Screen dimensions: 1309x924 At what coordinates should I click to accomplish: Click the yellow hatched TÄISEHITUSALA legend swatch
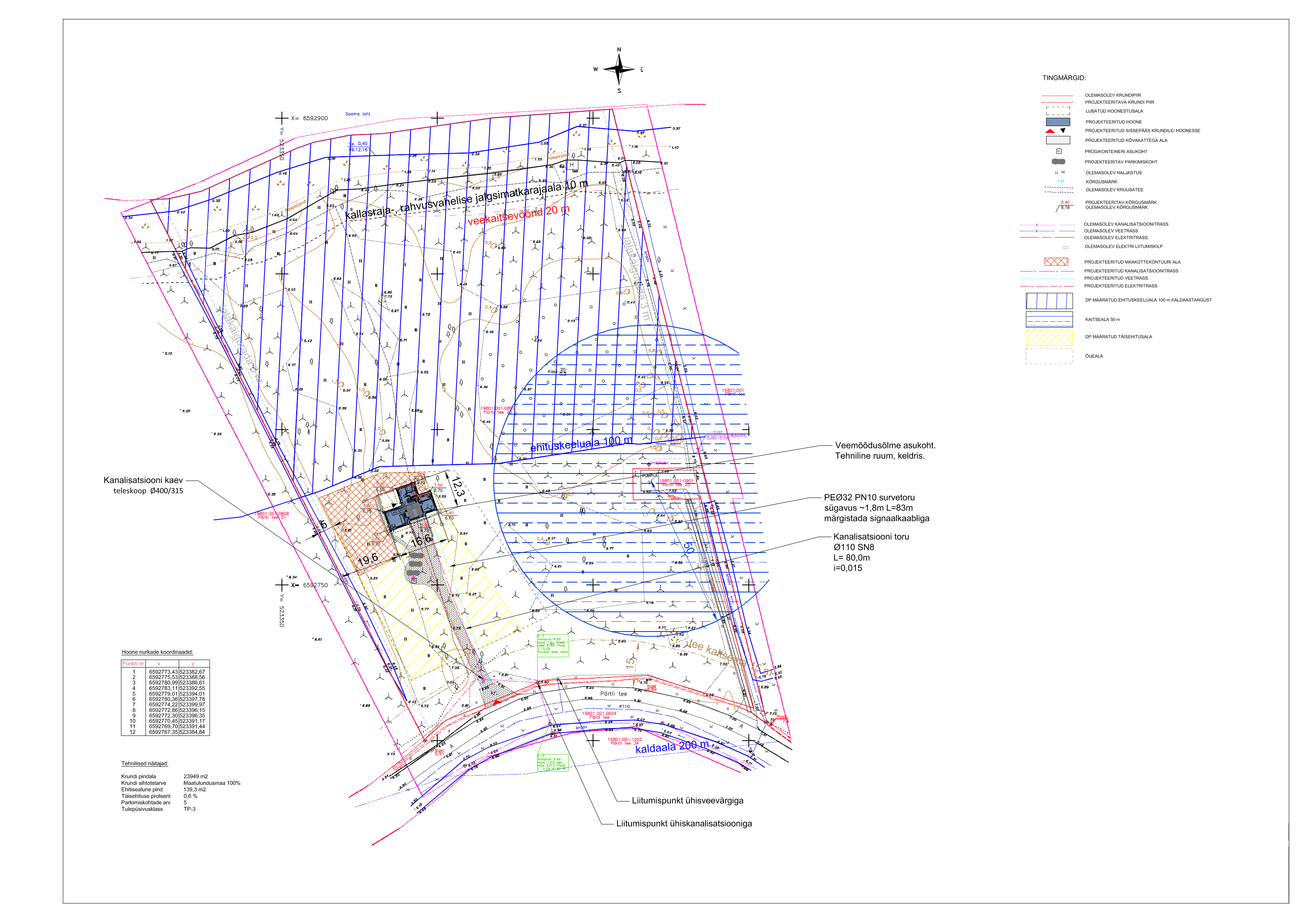click(1049, 338)
